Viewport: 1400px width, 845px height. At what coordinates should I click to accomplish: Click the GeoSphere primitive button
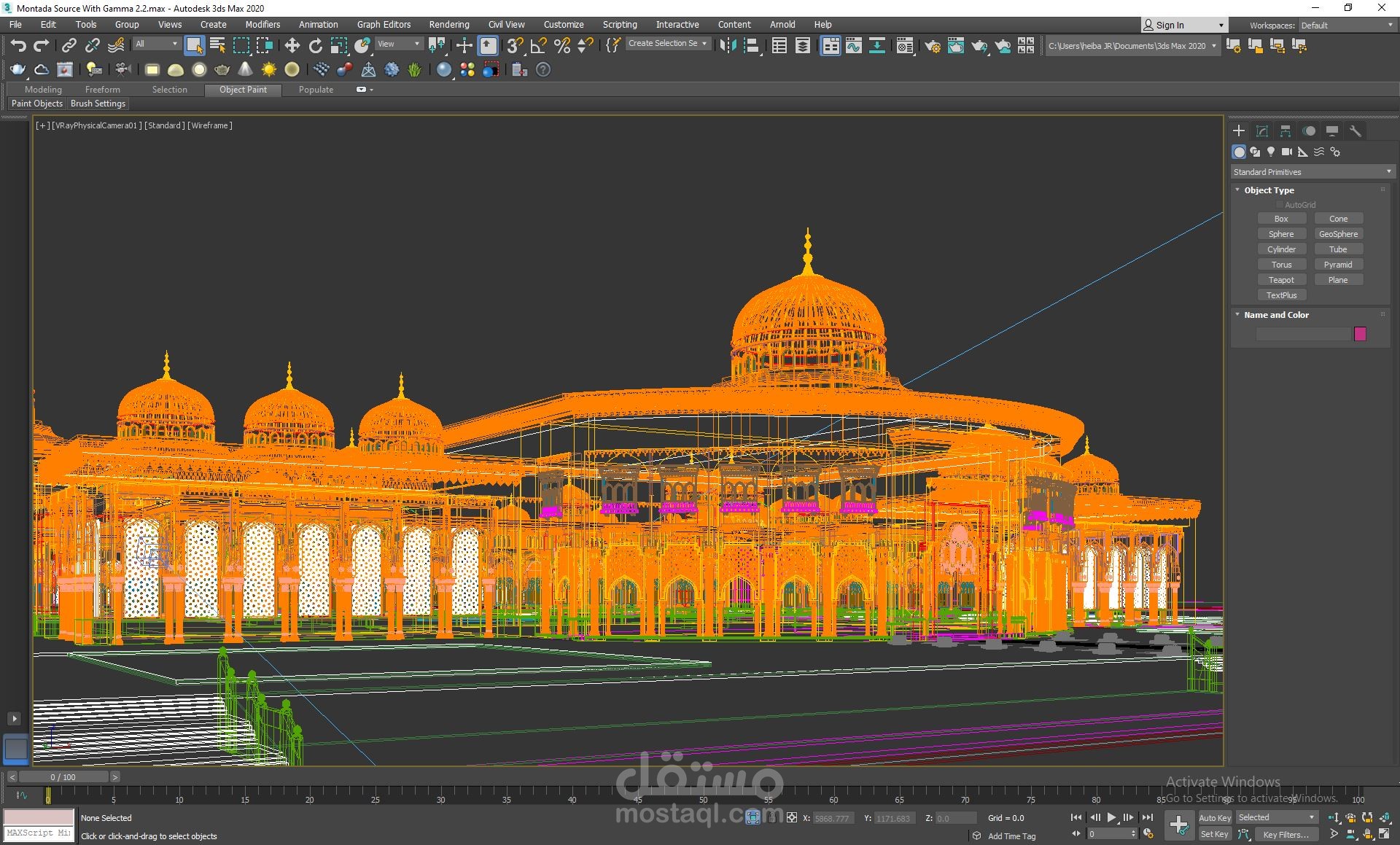1338,234
